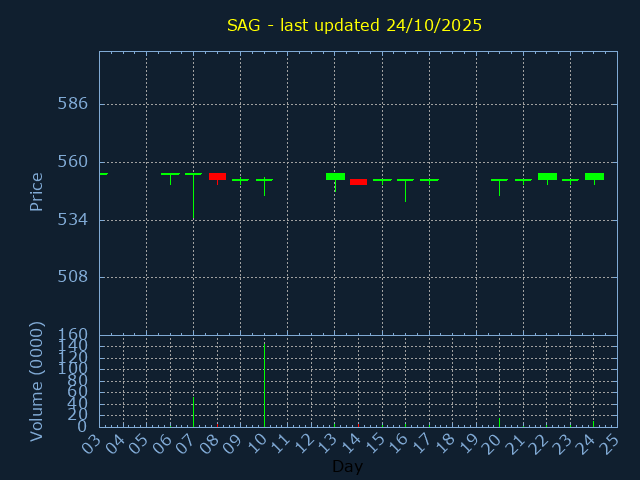The height and width of the screenshot is (480, 640).
Task: Select the 03 day tick label
Action: click(x=92, y=443)
